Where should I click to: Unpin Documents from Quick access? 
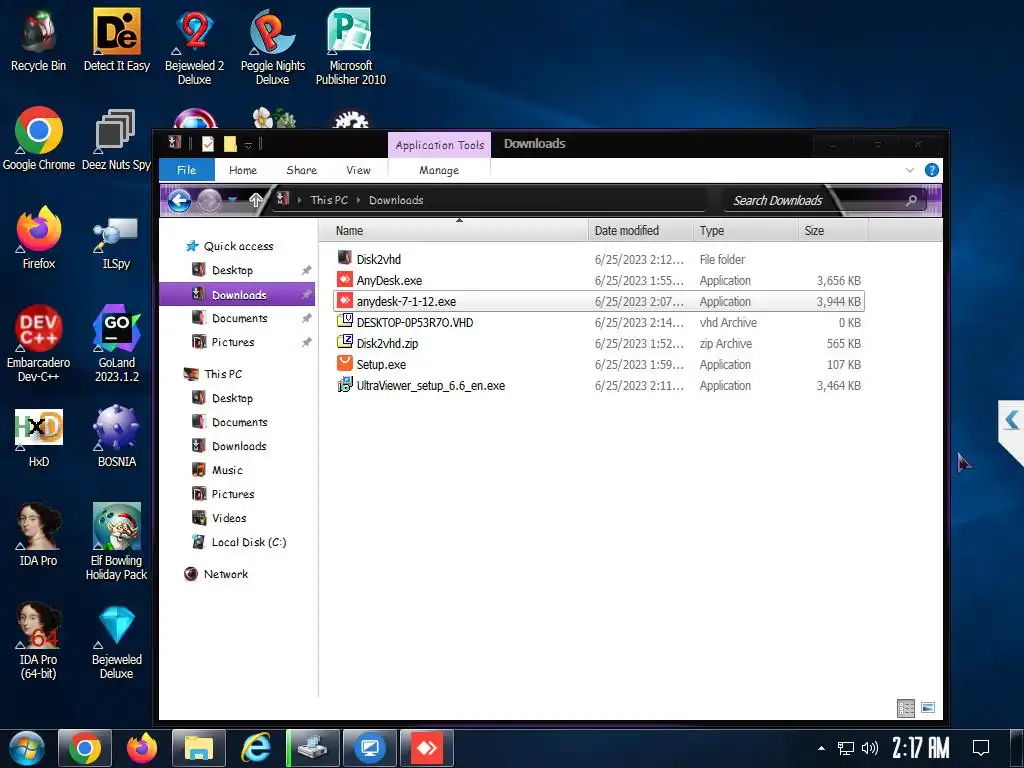point(306,318)
